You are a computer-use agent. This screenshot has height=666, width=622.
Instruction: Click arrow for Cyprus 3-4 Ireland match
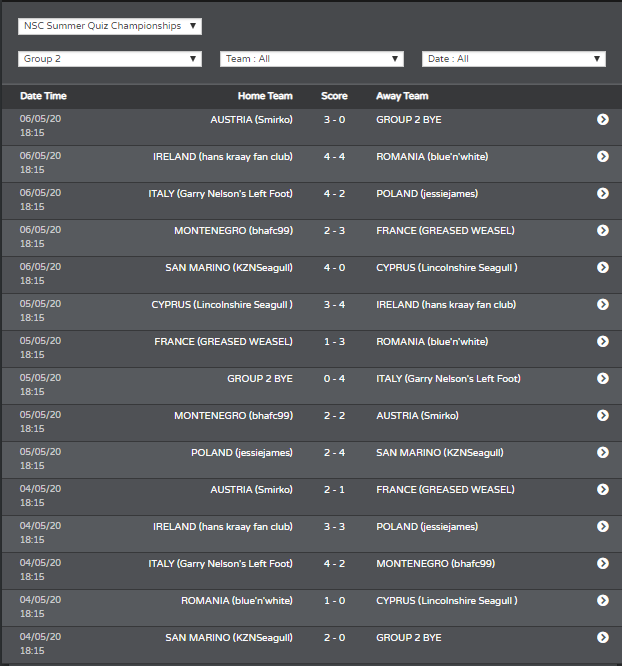[602, 304]
